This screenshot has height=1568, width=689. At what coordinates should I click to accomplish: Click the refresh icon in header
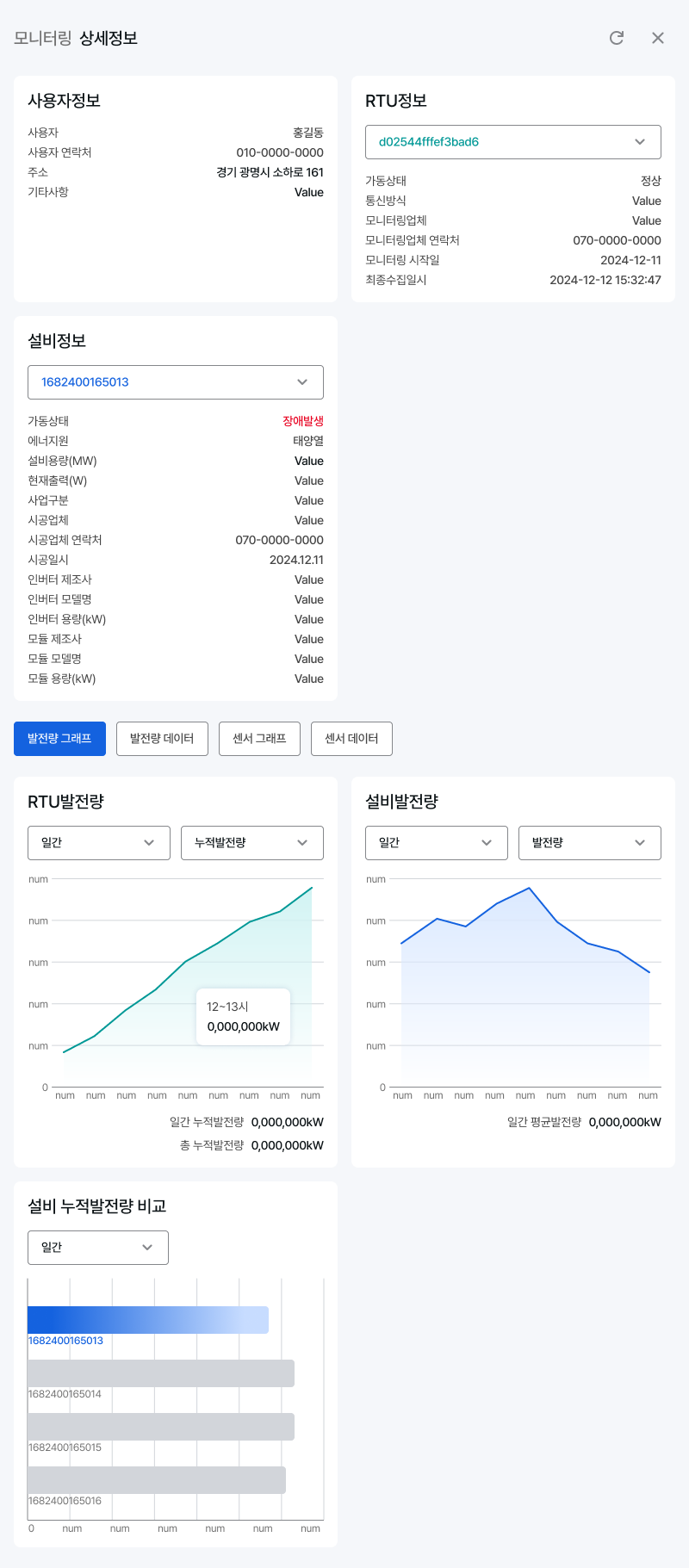click(617, 38)
